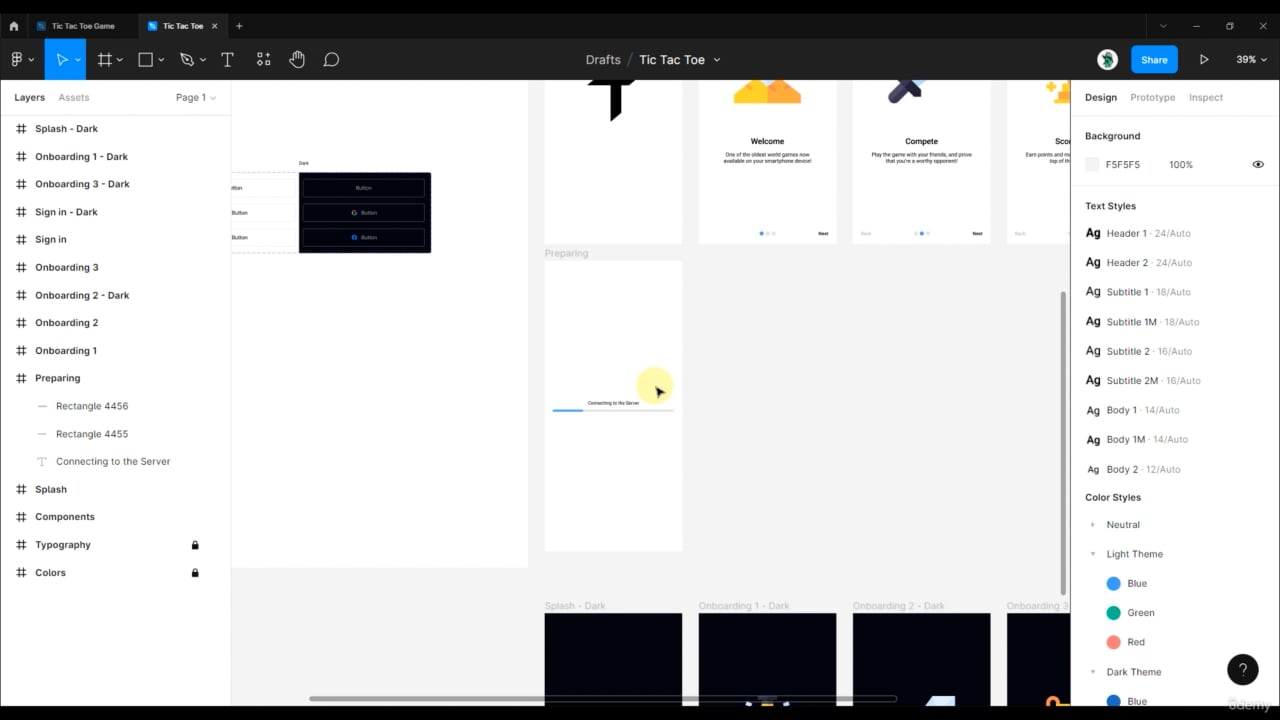This screenshot has width=1280, height=720.
Task: Click the lock icon on the Typography layer
Action: (195, 545)
